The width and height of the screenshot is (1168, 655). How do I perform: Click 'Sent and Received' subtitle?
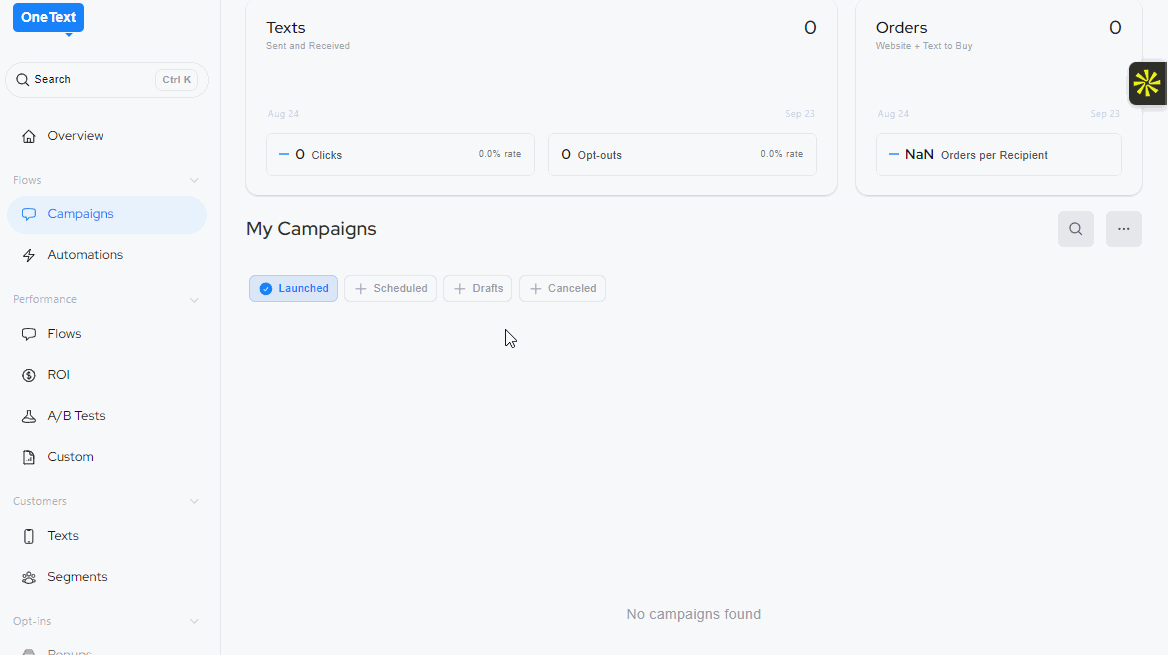click(x=308, y=46)
